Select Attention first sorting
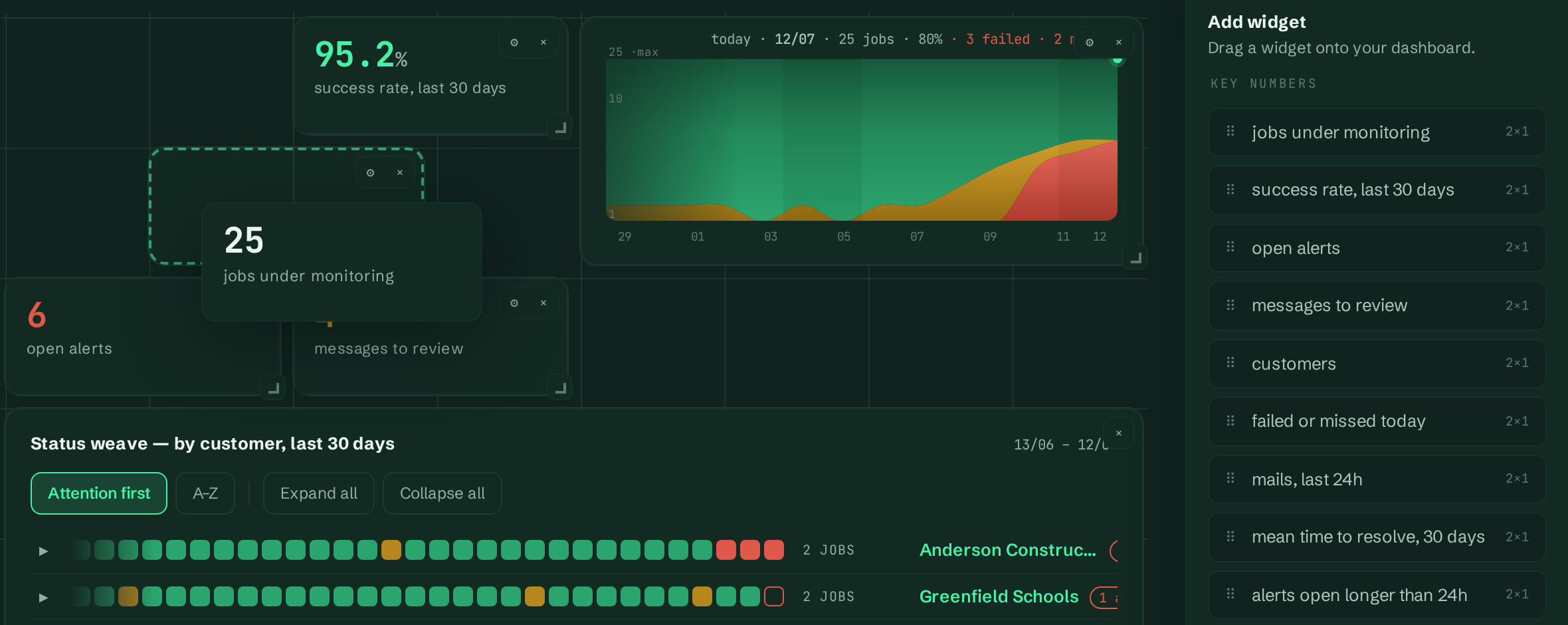This screenshot has width=1568, height=625. 99,493
